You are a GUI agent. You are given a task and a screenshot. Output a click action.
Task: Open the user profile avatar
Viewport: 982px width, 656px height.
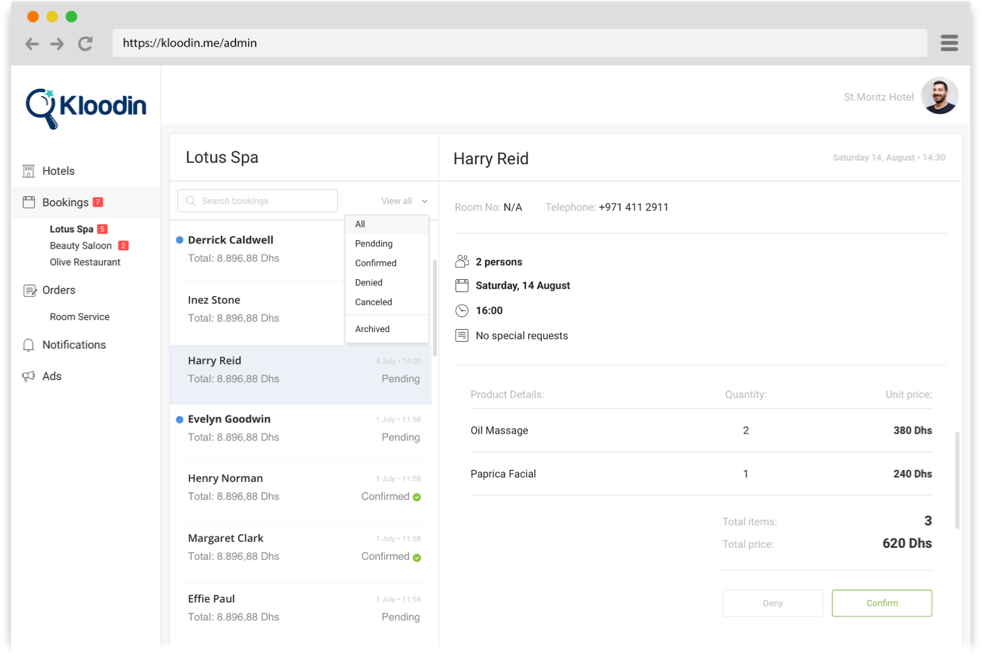tap(939, 96)
